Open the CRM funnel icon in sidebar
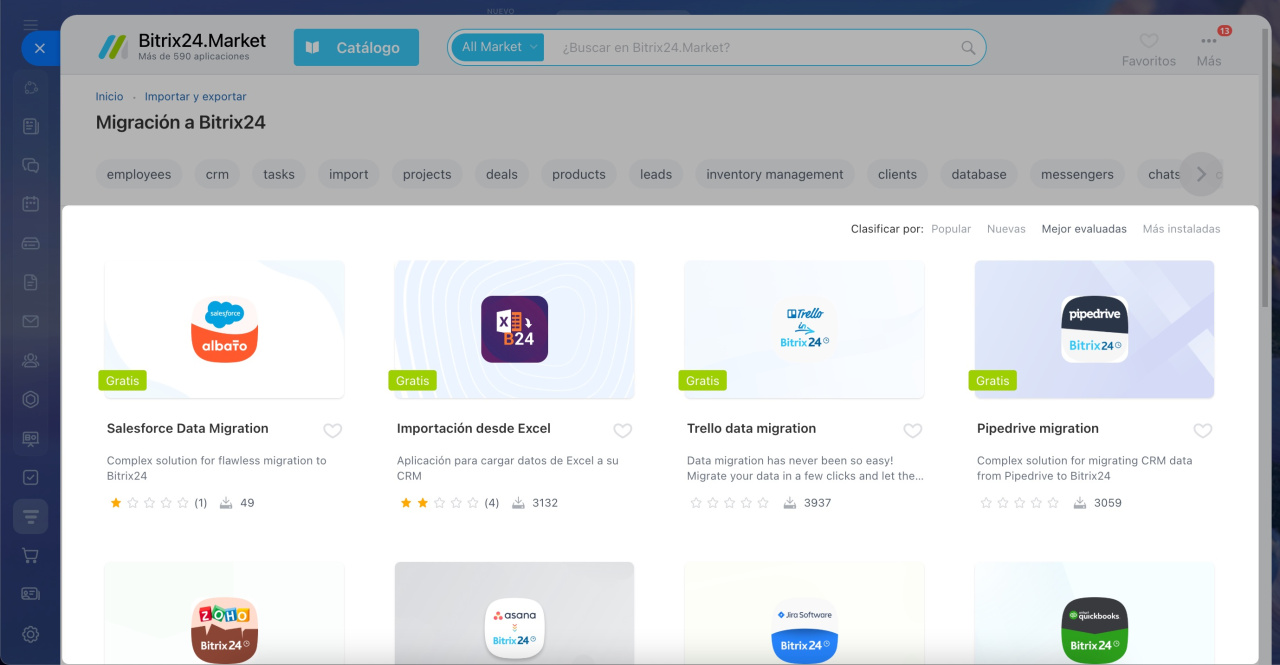This screenshot has height=665, width=1280. point(31,516)
